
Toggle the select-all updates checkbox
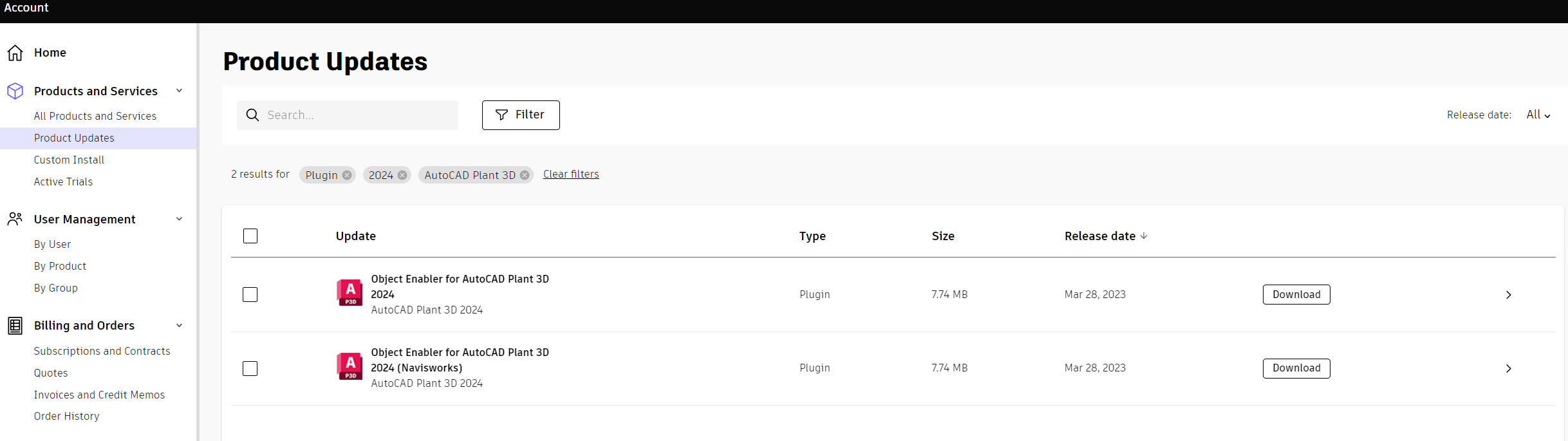250,236
